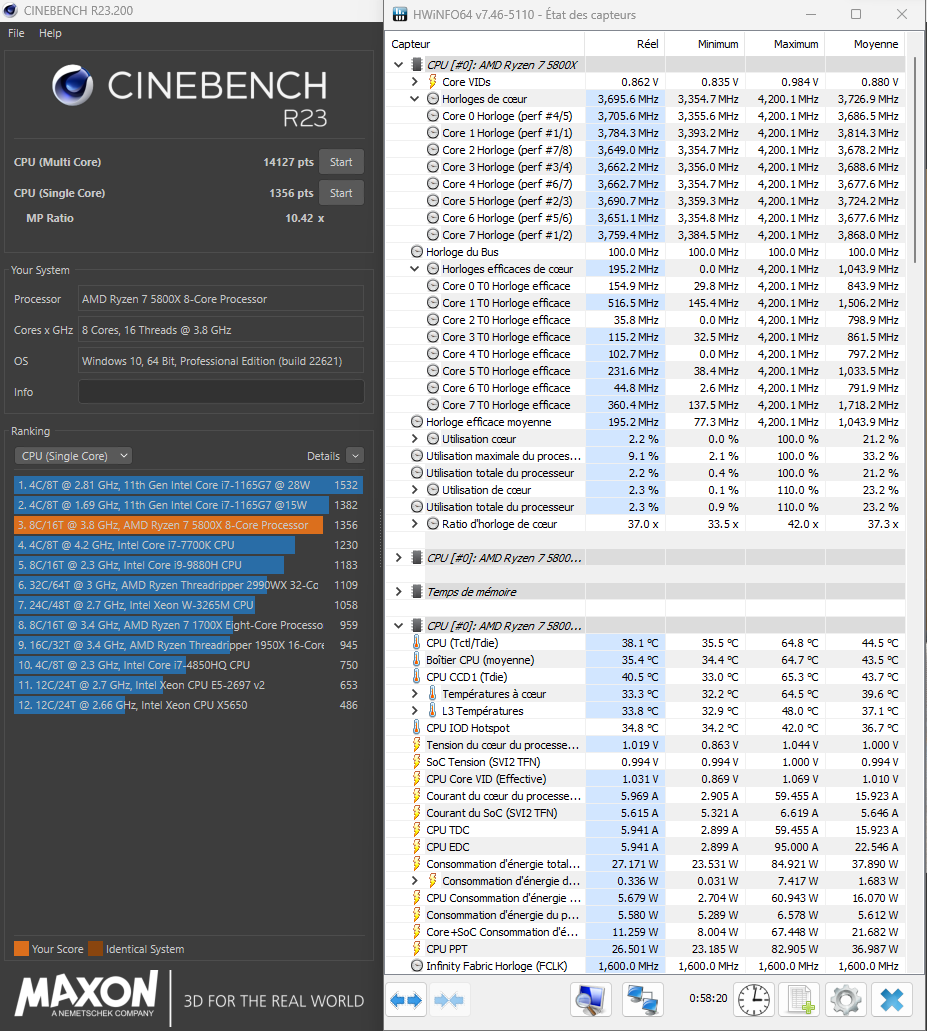Click the Info input field in Your System

click(x=222, y=392)
